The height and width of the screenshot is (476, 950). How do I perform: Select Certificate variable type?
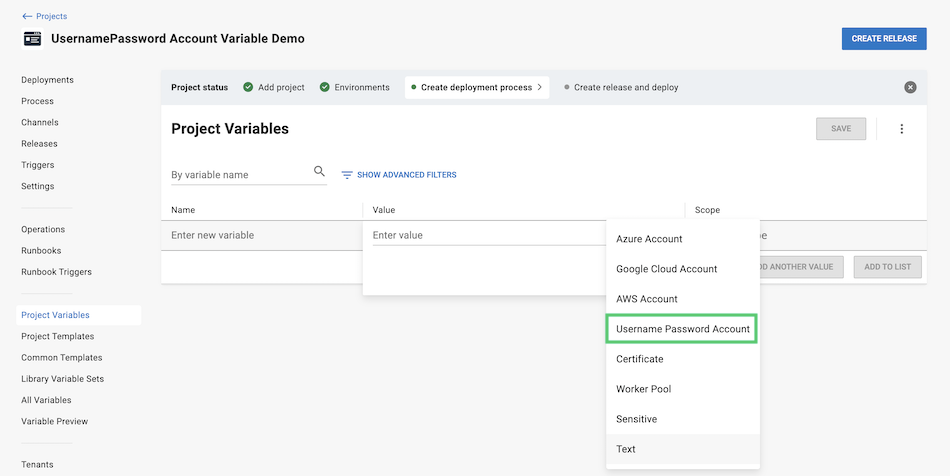683,359
